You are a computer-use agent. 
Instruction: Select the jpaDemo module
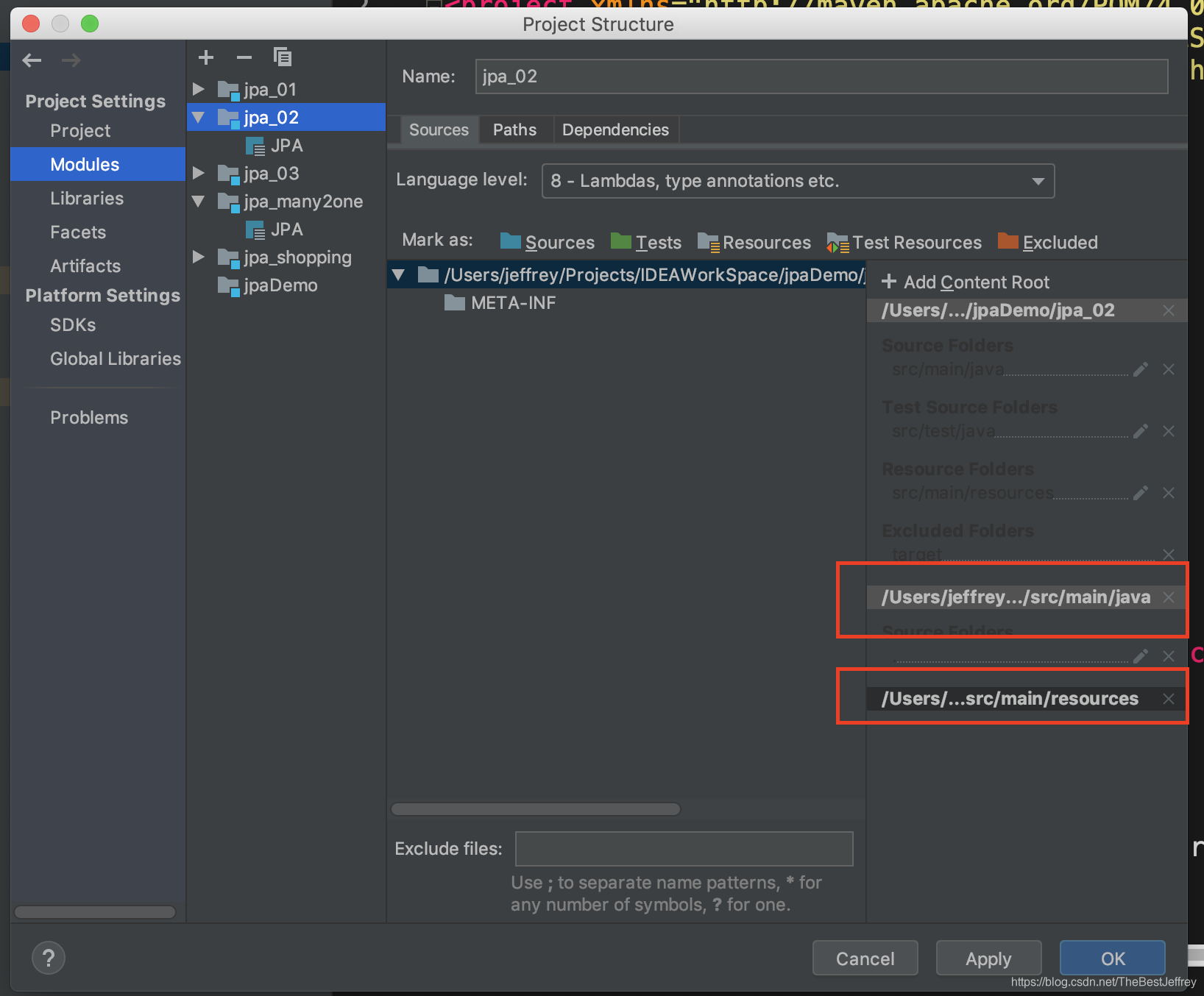269,285
